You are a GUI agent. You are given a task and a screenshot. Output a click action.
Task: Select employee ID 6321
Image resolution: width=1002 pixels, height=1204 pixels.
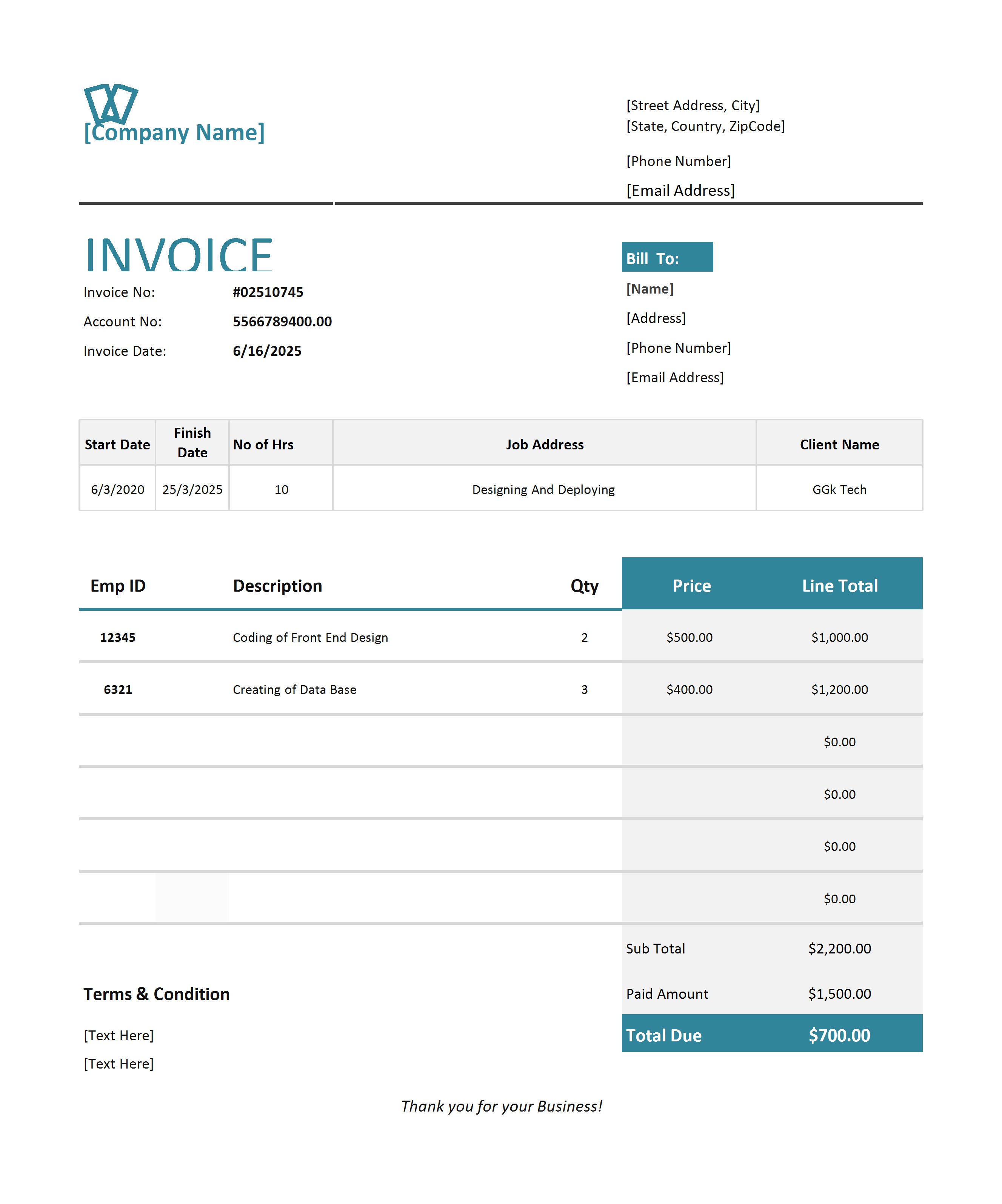click(118, 690)
